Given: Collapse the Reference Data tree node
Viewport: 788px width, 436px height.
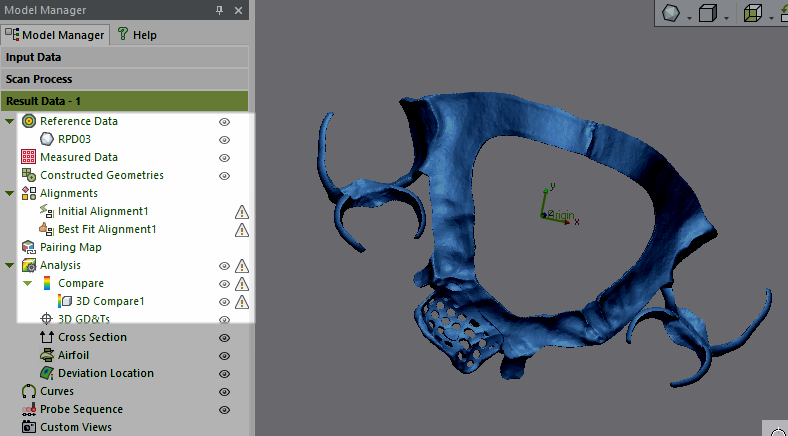Looking at the screenshot, I should tap(10, 122).
